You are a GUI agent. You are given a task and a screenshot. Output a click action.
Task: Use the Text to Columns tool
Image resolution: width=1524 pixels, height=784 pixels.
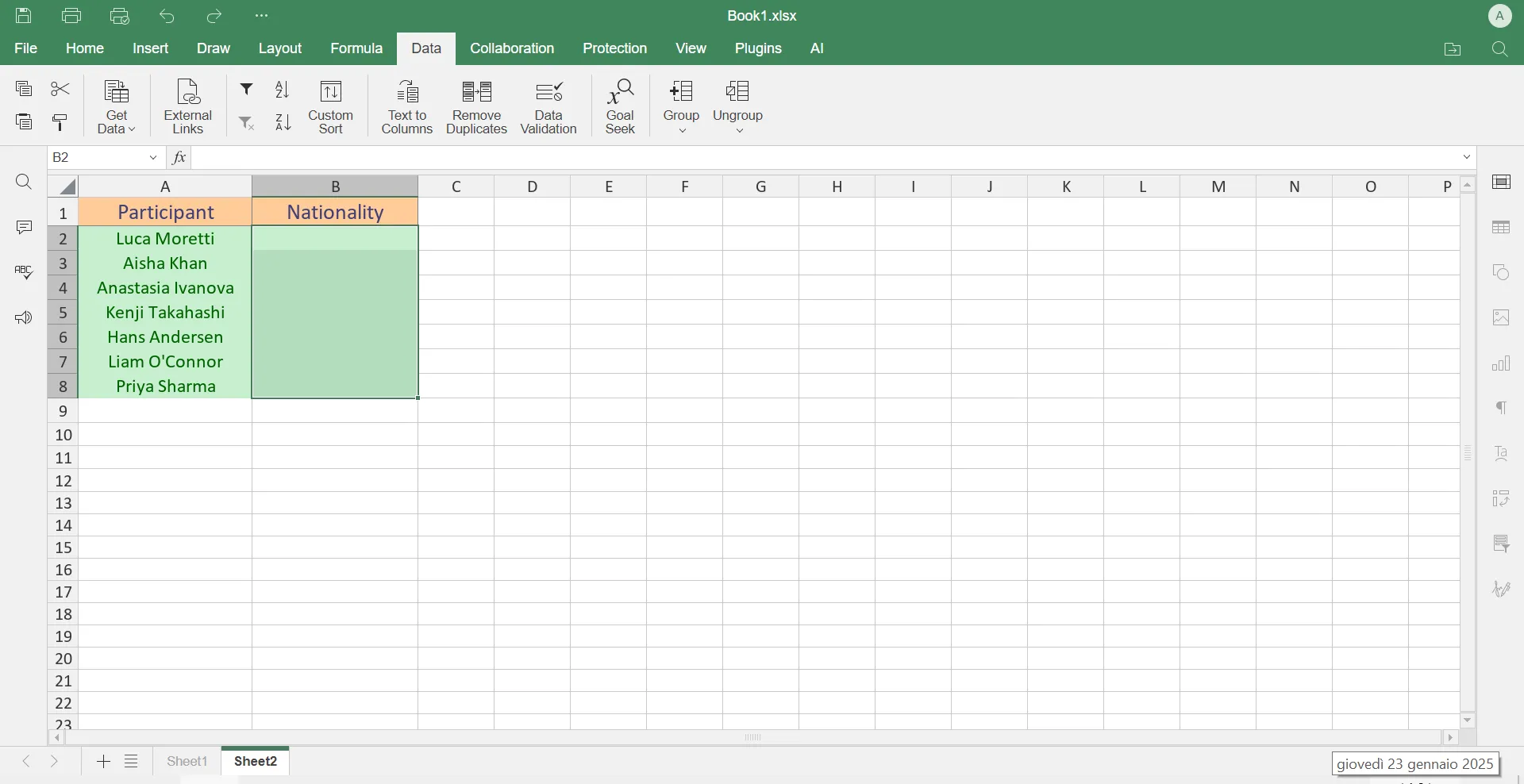406,106
